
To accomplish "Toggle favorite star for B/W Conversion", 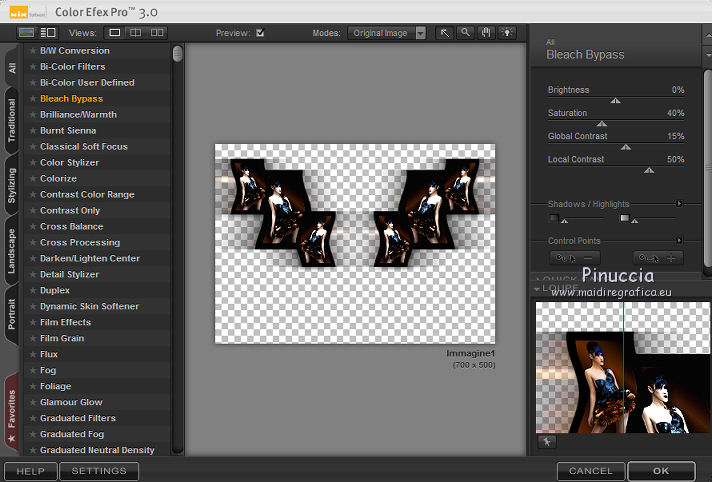I will point(33,51).
